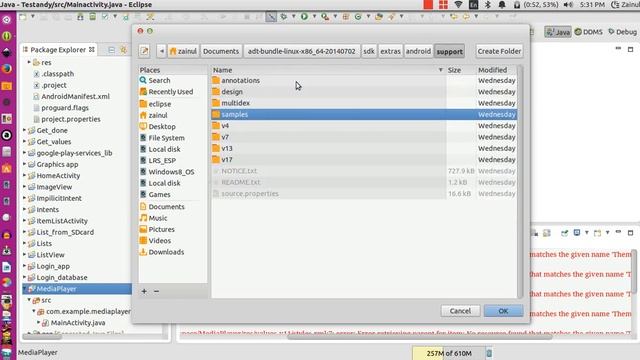The image size is (640, 360).
Task: Open Run button dropdown arrow
Action: [314, 17]
